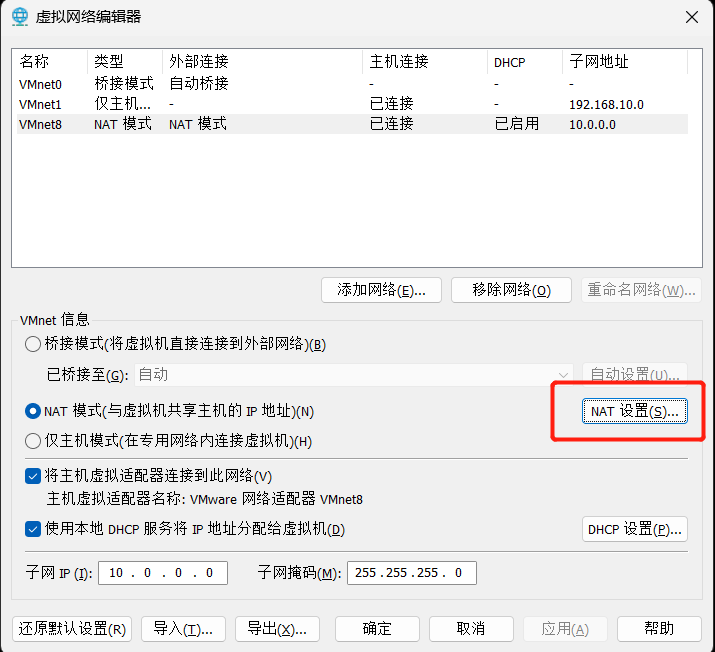Toggle connect host virtual adapter checkbox
Image resolution: width=715 pixels, height=652 pixels.
coord(33,476)
